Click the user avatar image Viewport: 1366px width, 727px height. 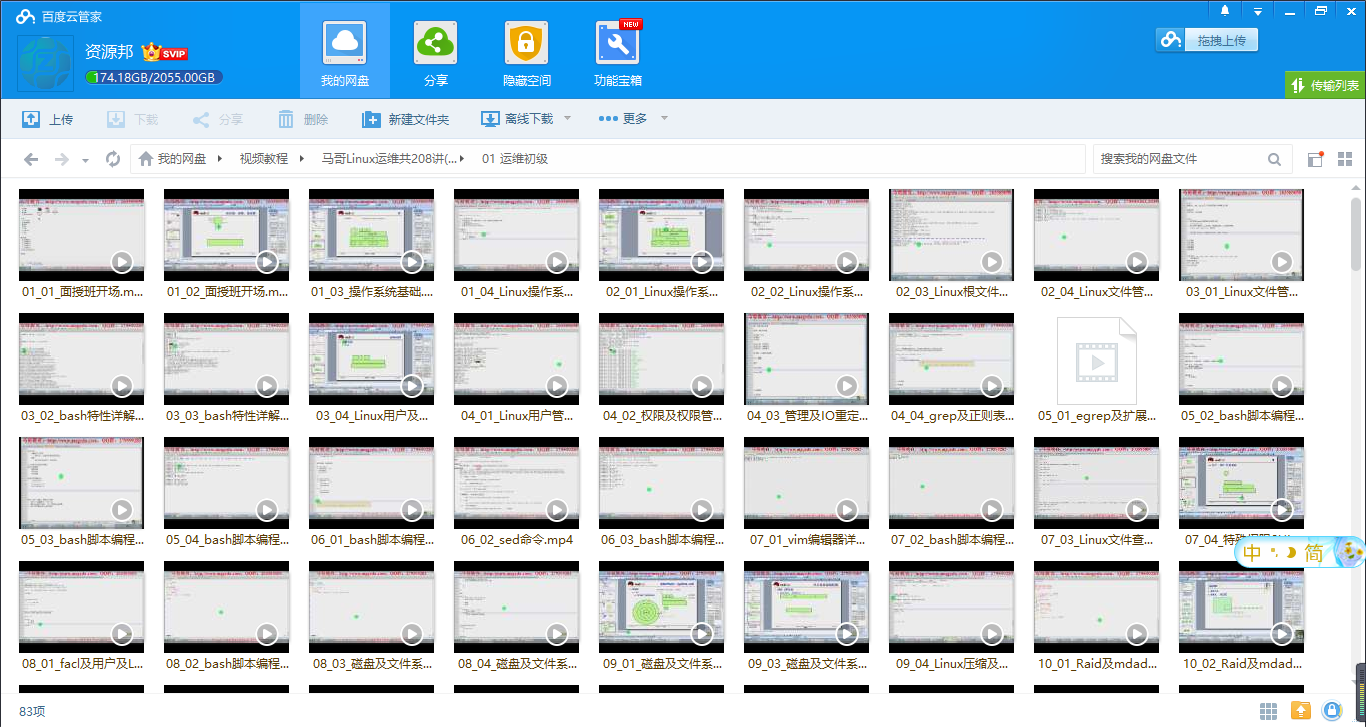46,64
